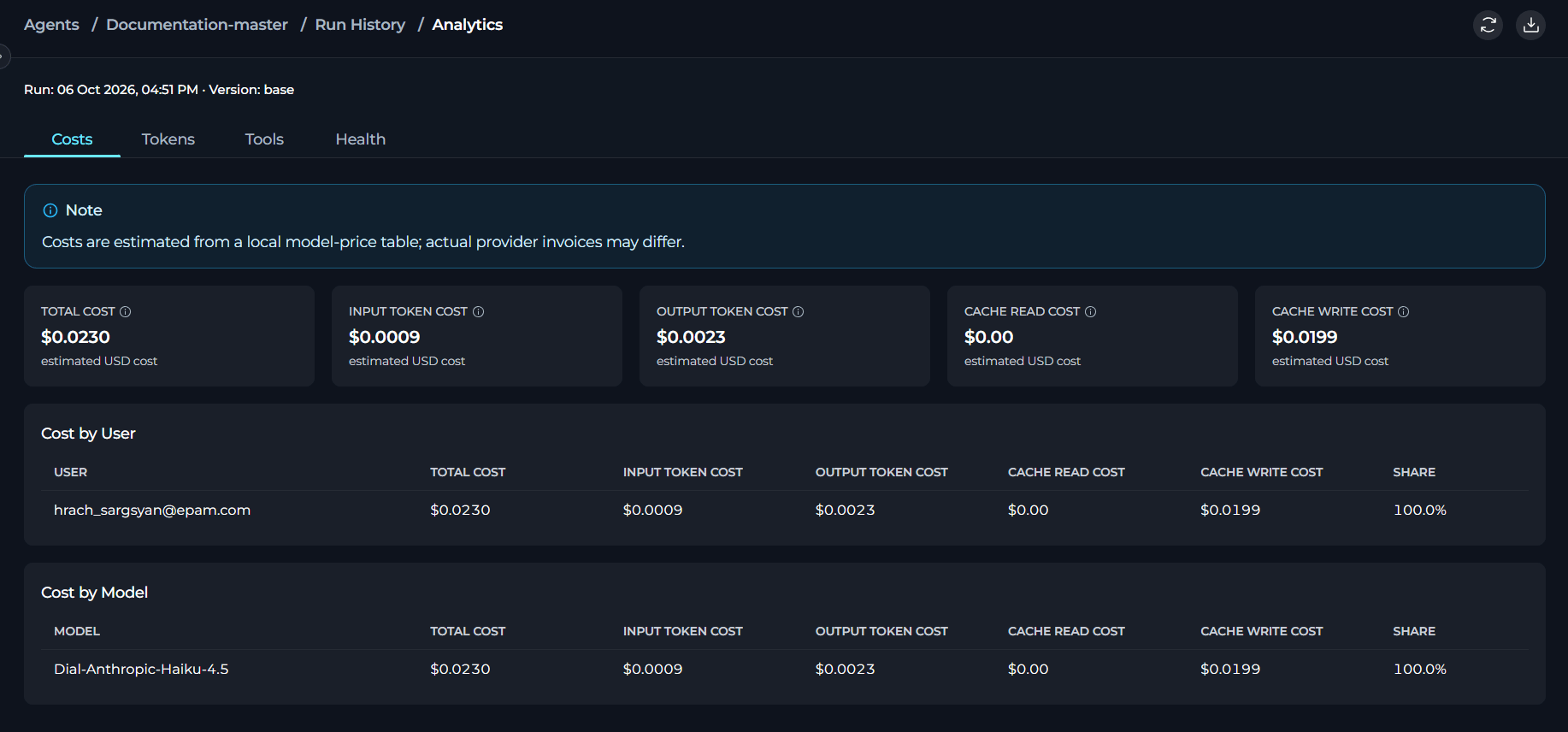This screenshot has height=732, width=1568.
Task: Go to Agents breadcrumb
Action: 51,25
